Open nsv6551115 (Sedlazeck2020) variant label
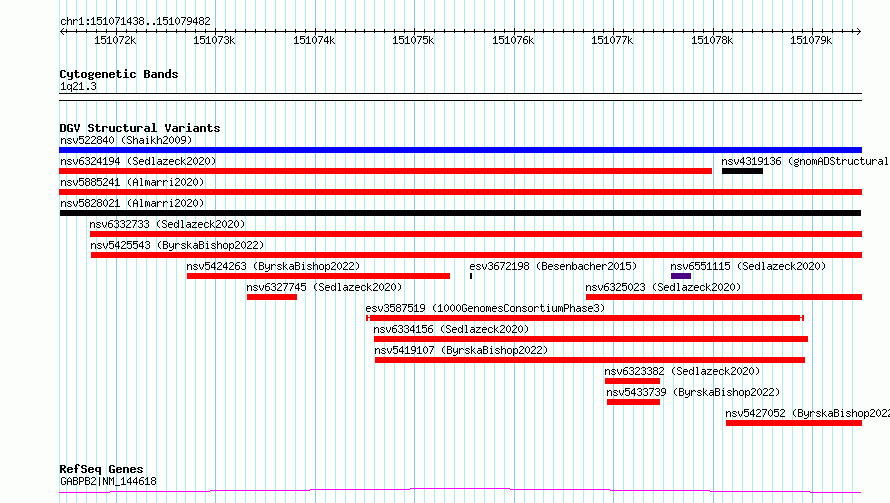 pos(748,266)
